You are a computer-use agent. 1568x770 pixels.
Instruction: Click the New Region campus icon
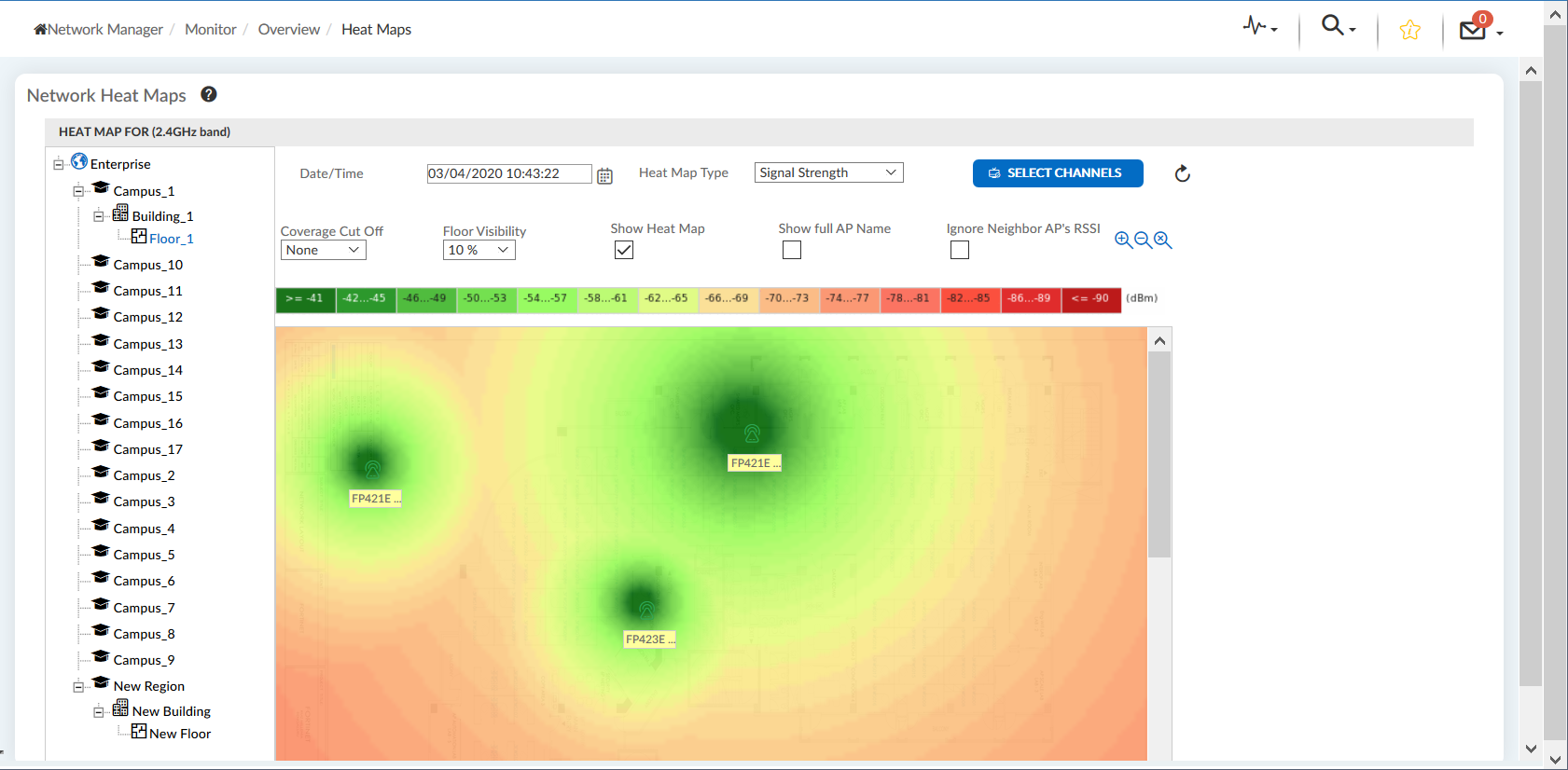tap(101, 682)
